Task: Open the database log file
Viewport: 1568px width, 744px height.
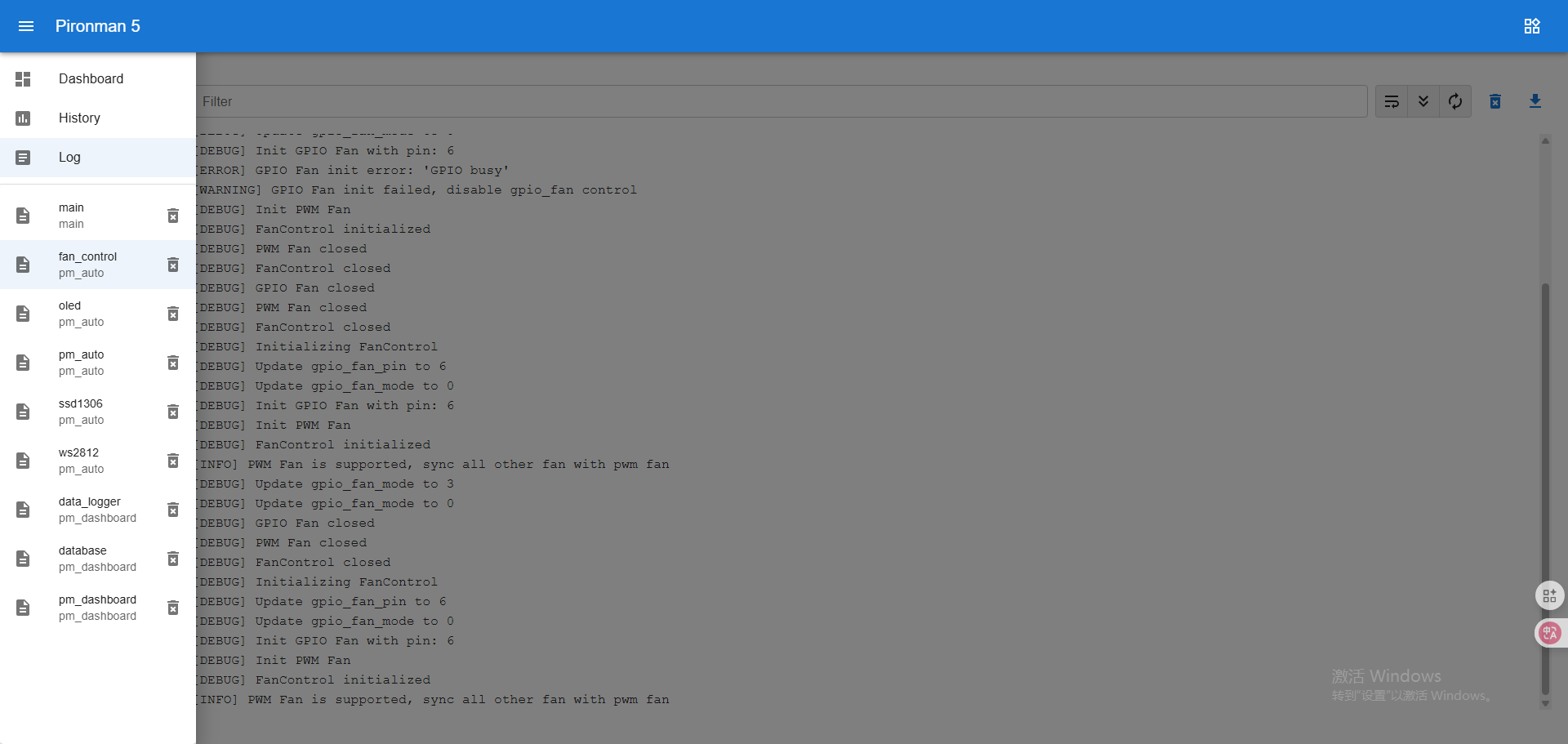Action: coord(98,559)
